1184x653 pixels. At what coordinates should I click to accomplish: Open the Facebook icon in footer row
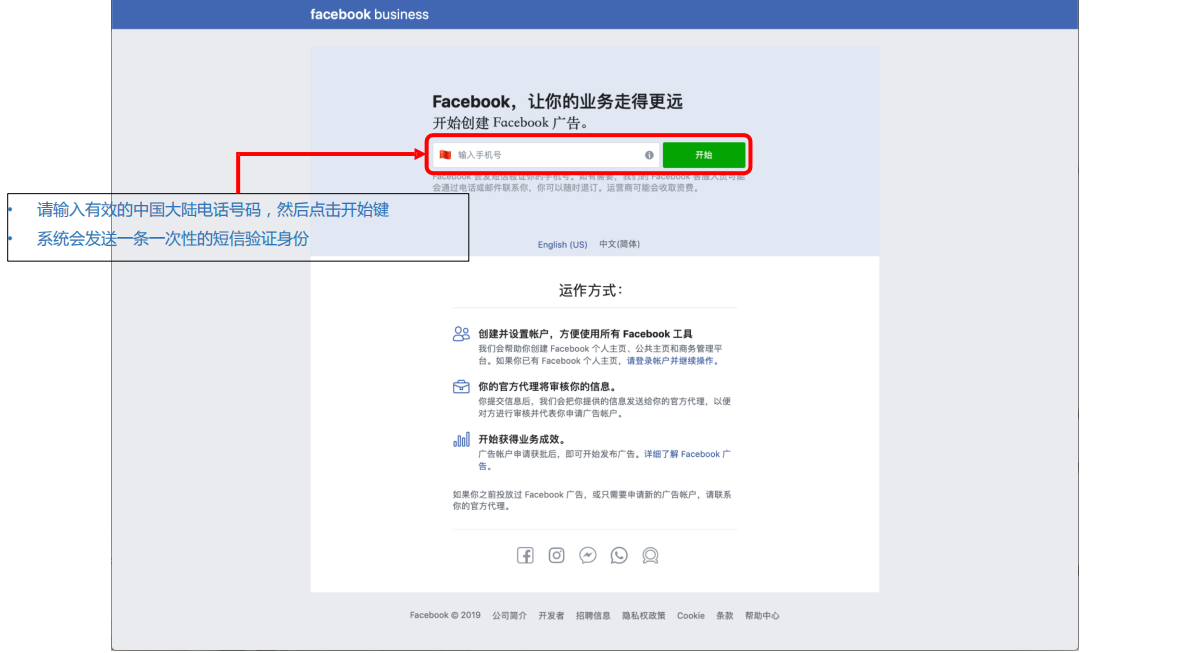click(525, 556)
